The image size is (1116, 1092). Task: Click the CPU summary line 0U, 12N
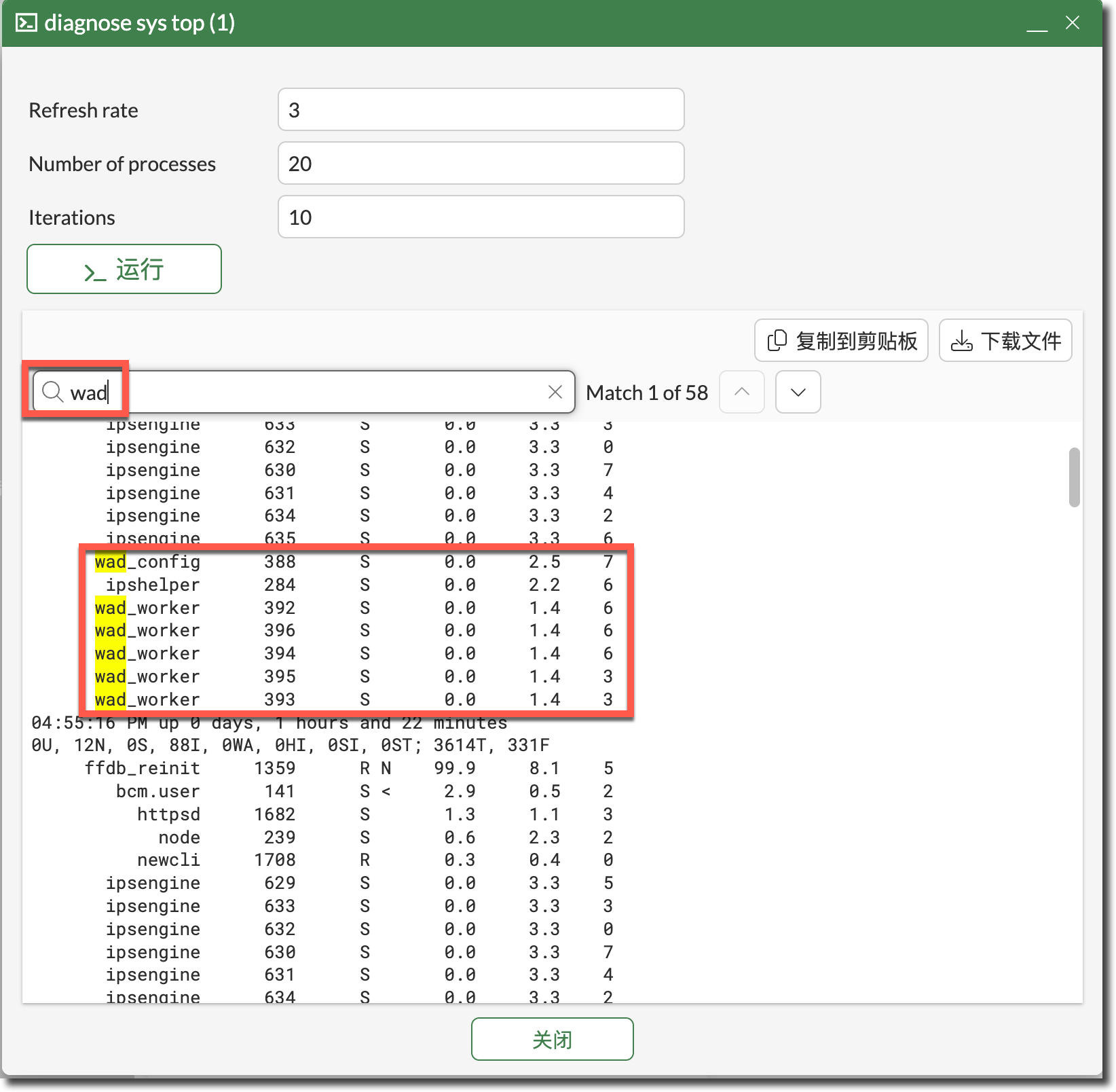pos(291,745)
